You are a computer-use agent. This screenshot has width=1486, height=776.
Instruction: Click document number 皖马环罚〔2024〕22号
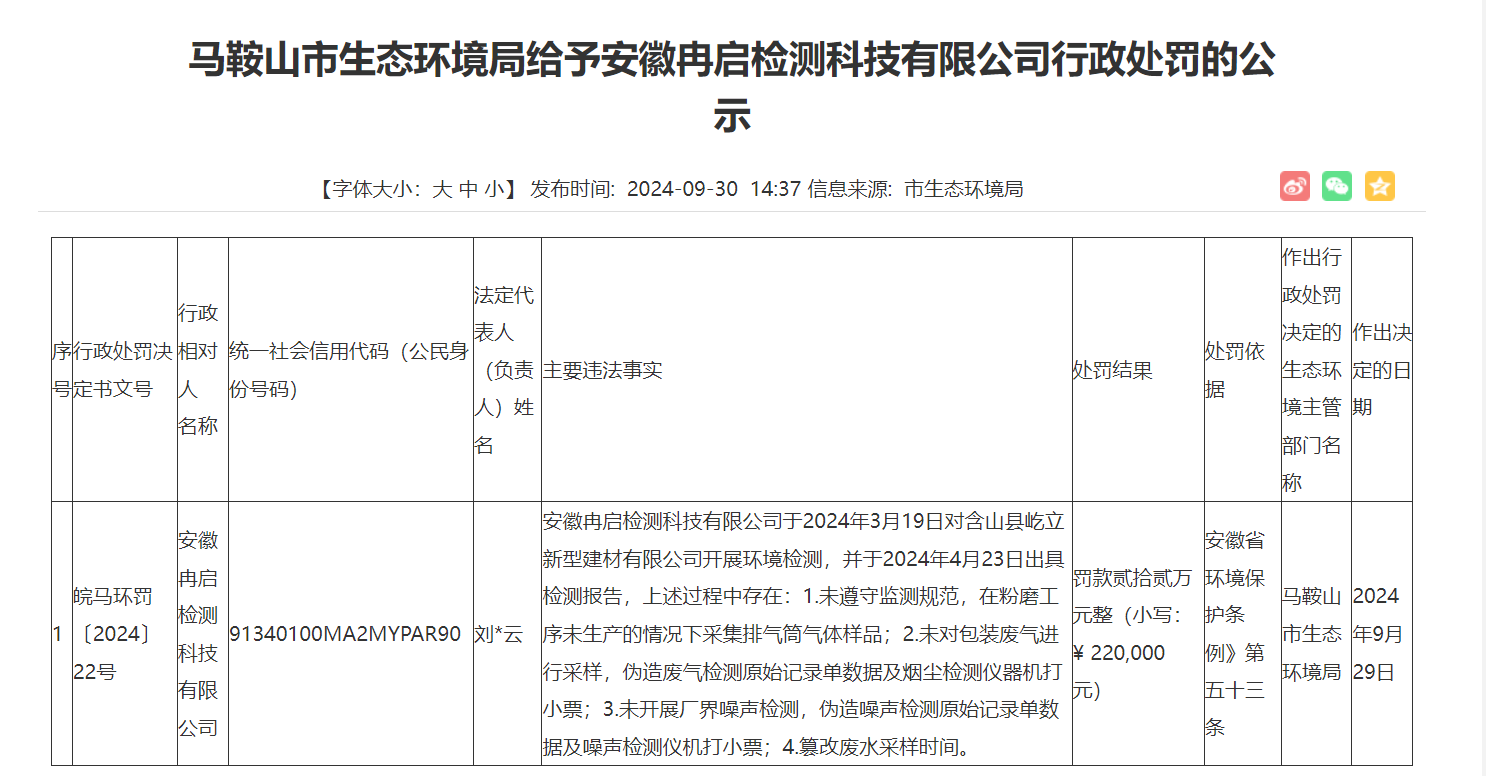coord(125,634)
